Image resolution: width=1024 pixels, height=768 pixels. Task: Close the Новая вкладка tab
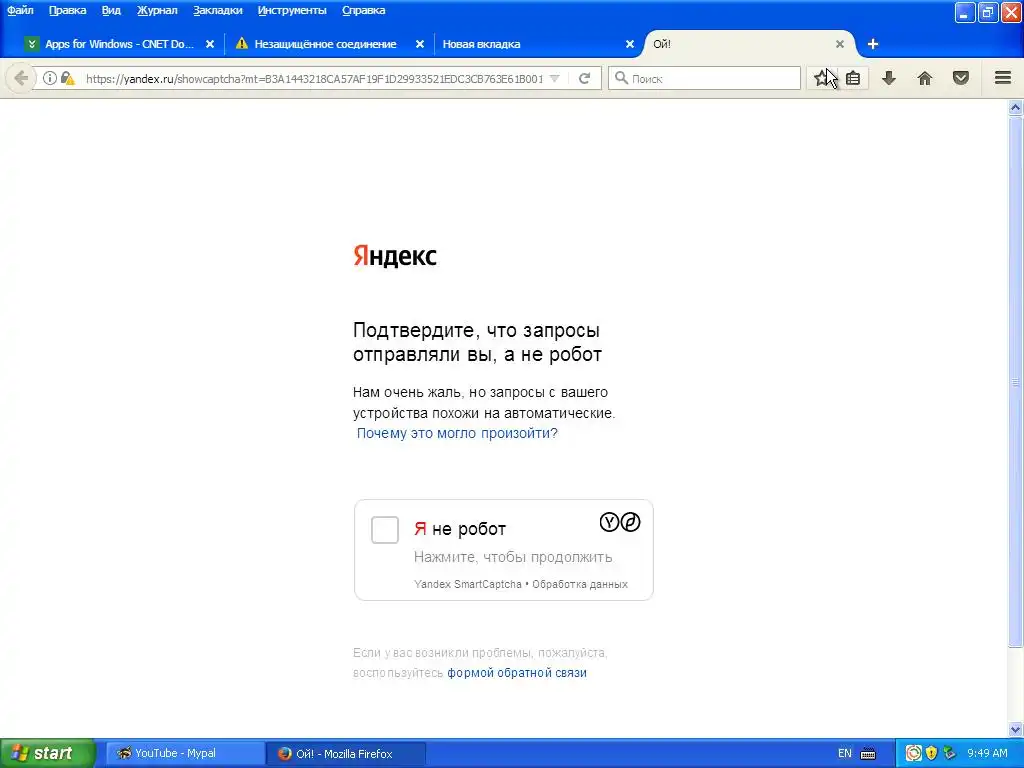coord(630,44)
